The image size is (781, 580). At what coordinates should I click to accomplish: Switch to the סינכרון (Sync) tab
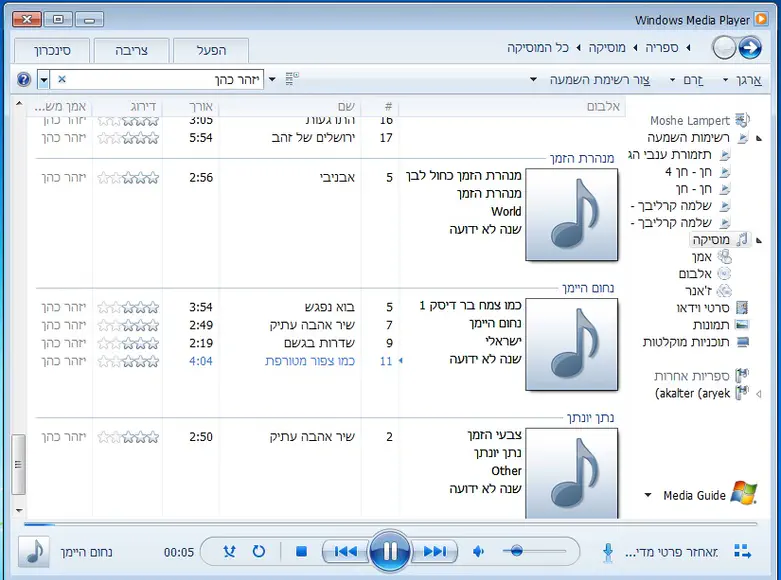click(52, 50)
